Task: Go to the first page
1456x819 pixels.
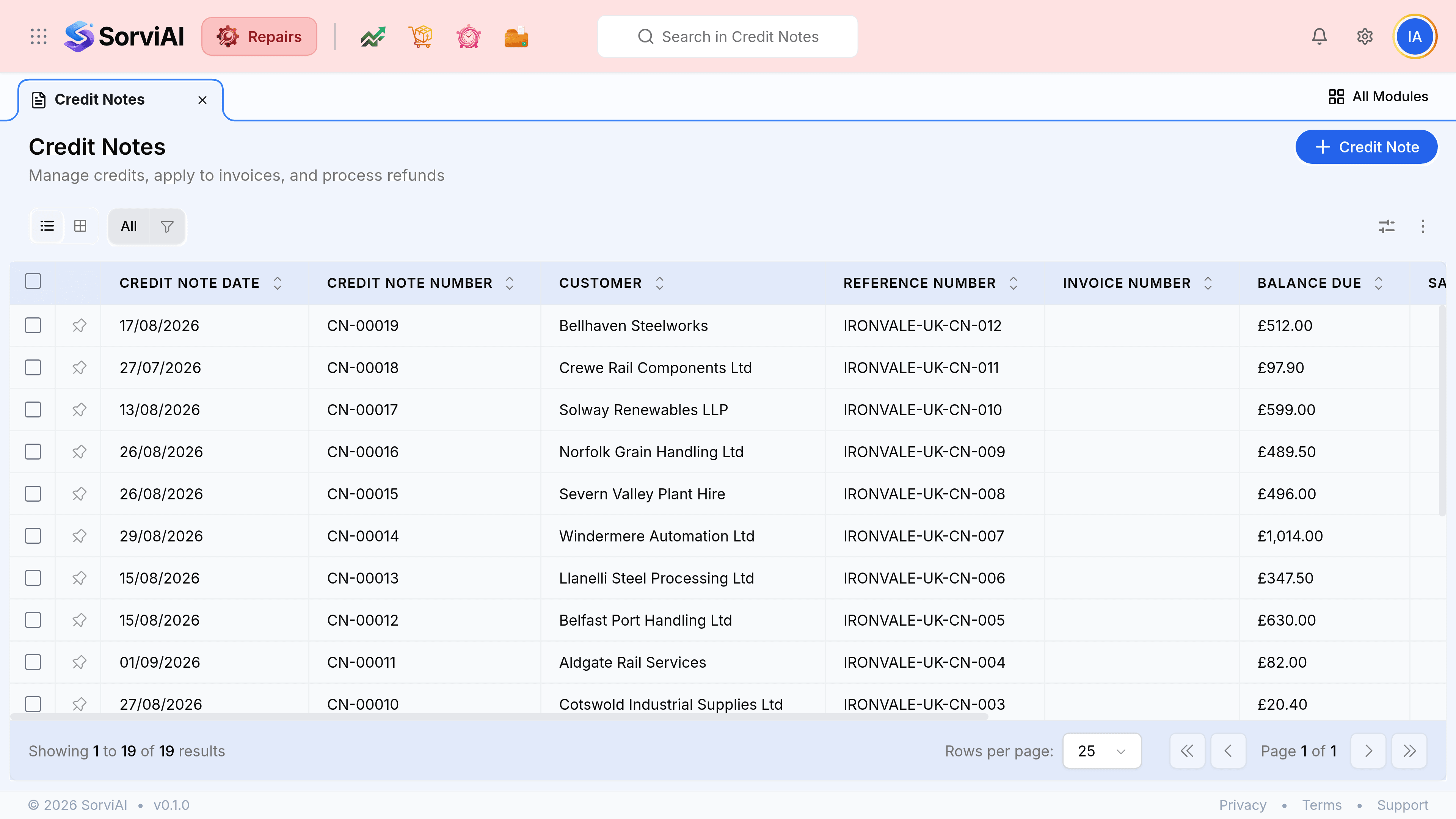Action: pyautogui.click(x=1187, y=751)
